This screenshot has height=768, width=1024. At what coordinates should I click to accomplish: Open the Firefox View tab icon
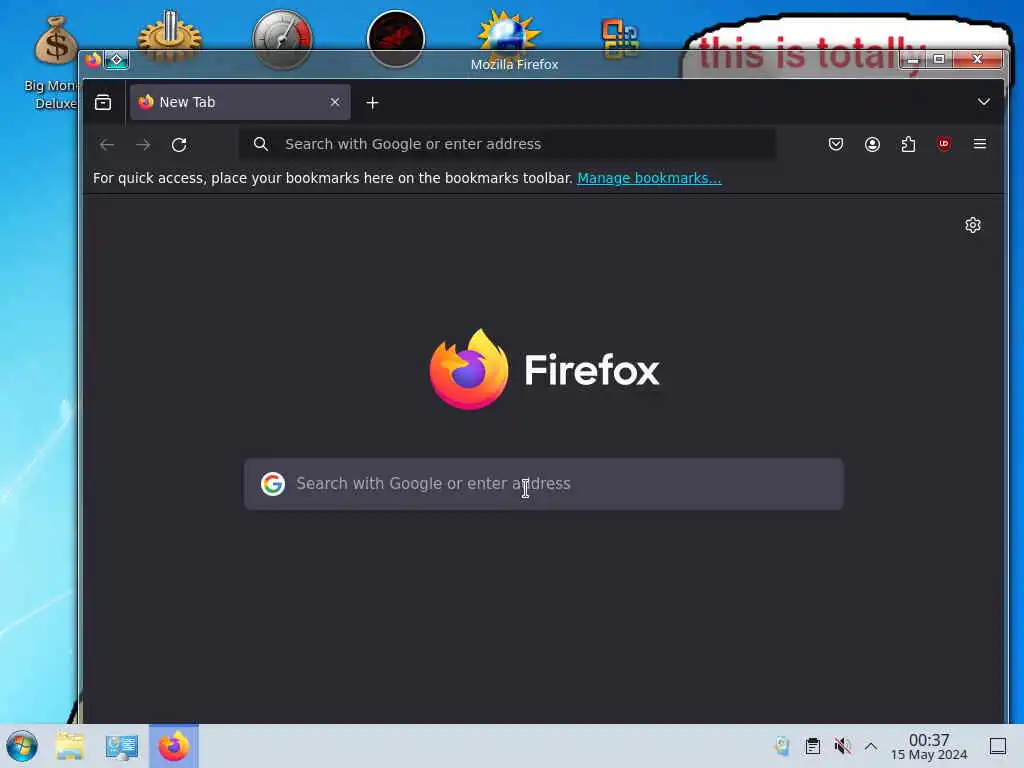(103, 103)
